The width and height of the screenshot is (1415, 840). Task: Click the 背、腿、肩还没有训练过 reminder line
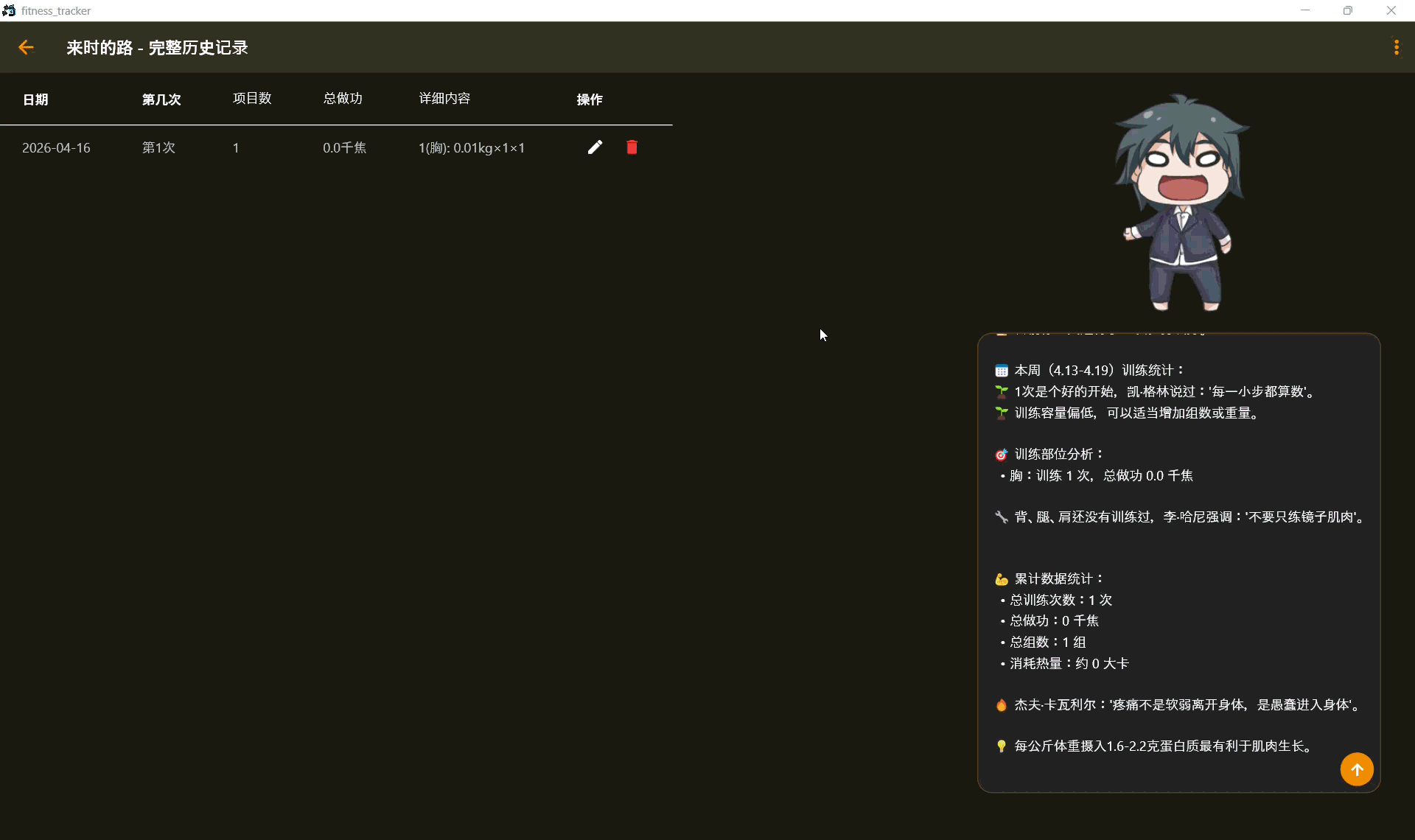(x=1181, y=517)
